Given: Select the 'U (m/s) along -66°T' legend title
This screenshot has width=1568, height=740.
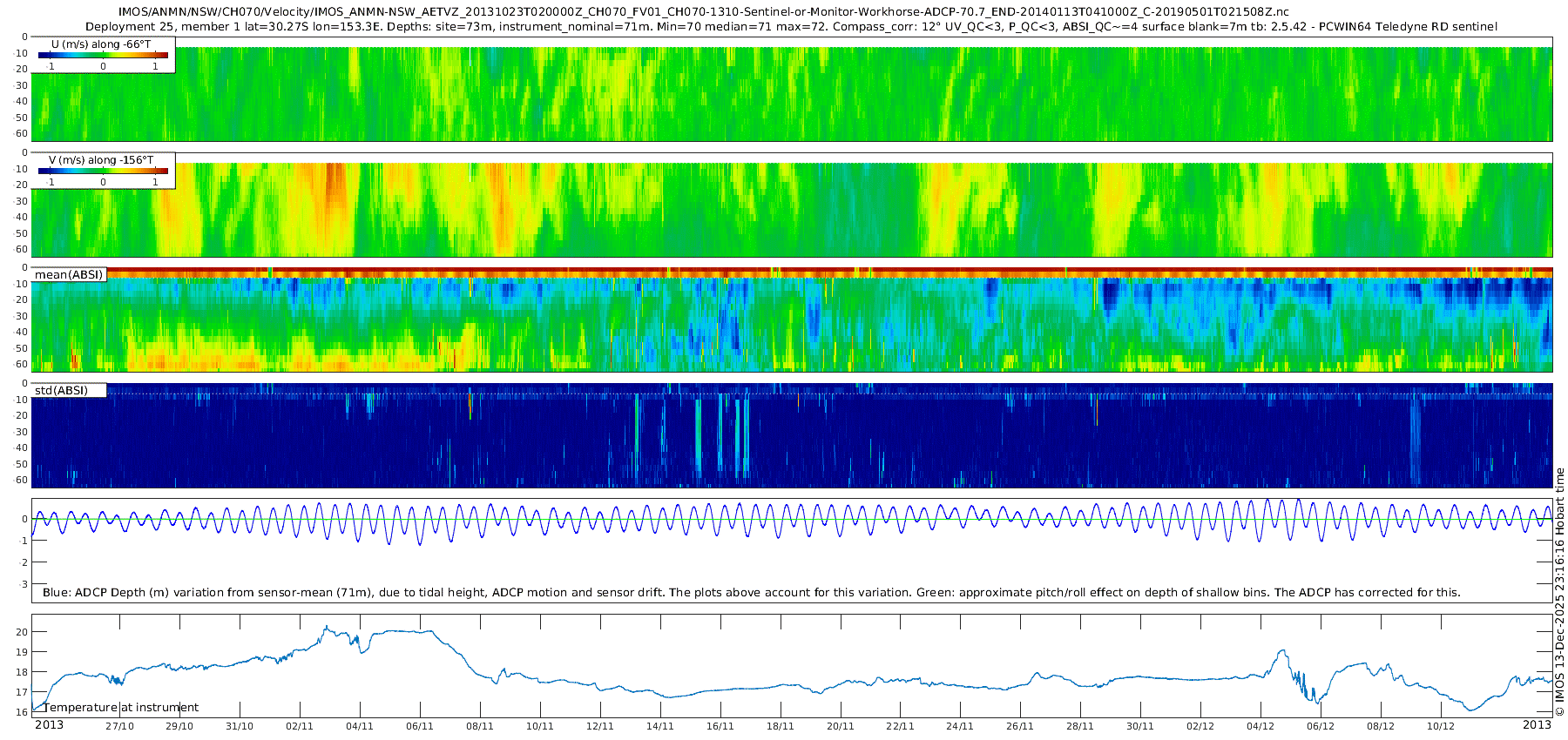Looking at the screenshot, I should (x=101, y=44).
